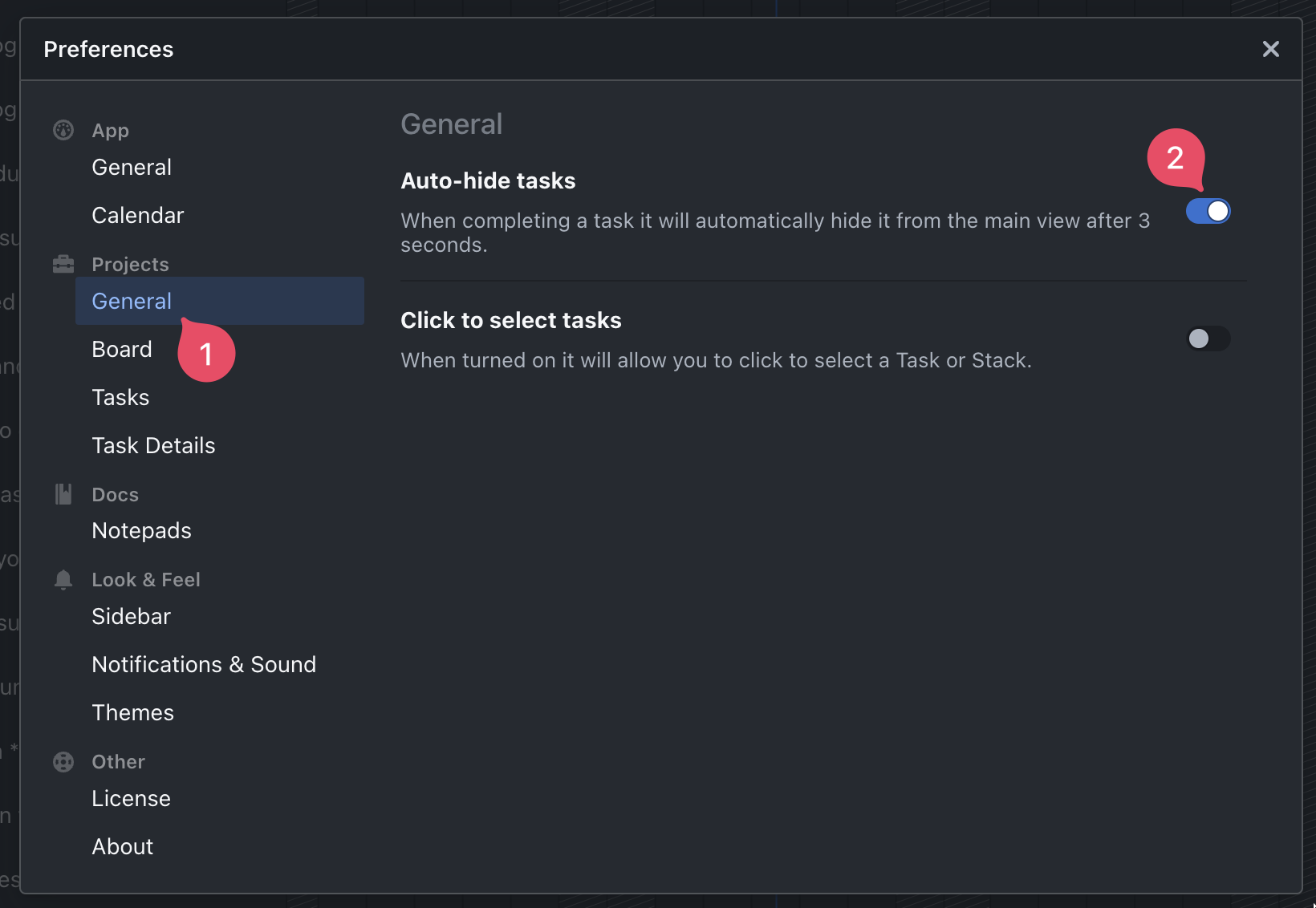Open Calendar preferences under App
1316x908 pixels.
[137, 215]
